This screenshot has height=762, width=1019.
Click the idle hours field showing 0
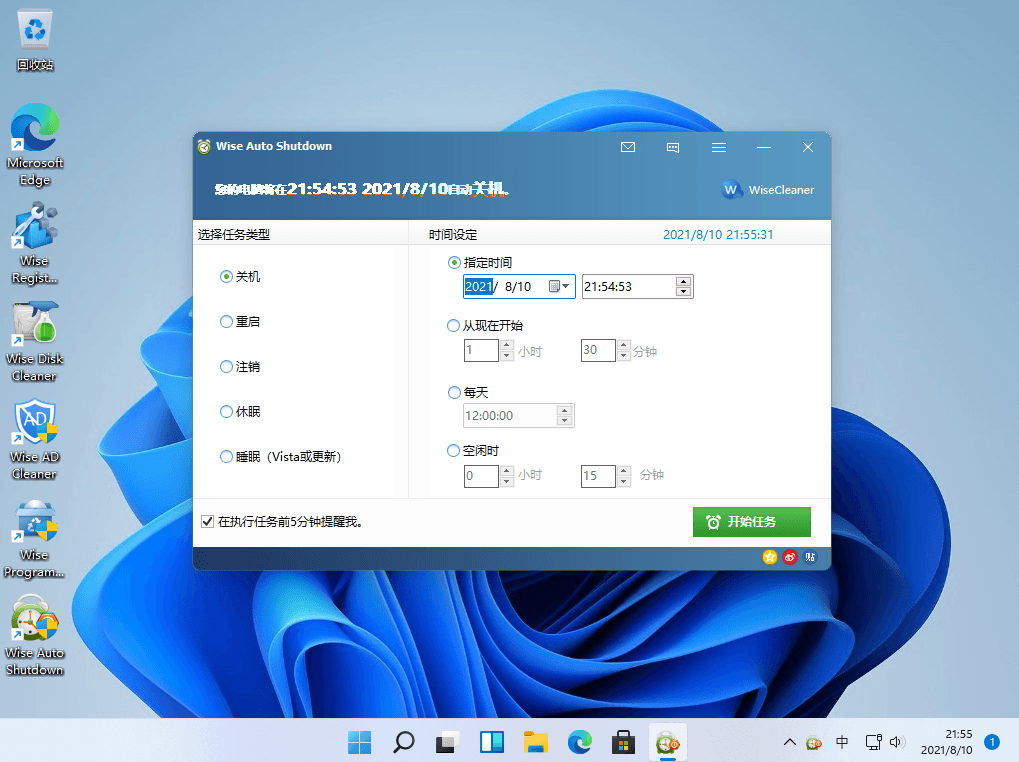(x=481, y=476)
